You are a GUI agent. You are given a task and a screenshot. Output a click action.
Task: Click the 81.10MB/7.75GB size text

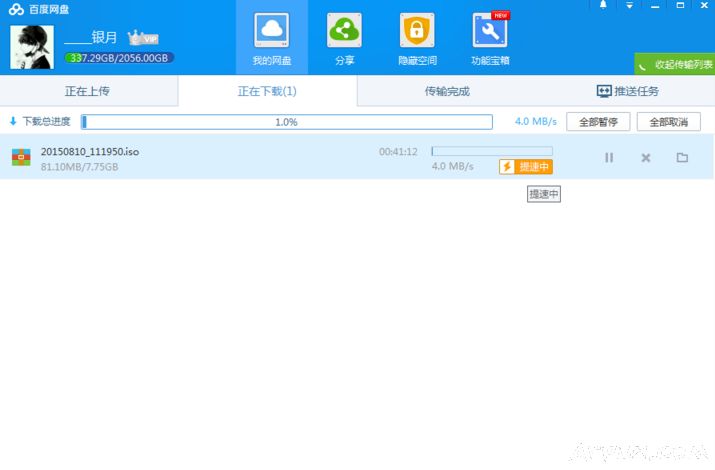[79, 167]
